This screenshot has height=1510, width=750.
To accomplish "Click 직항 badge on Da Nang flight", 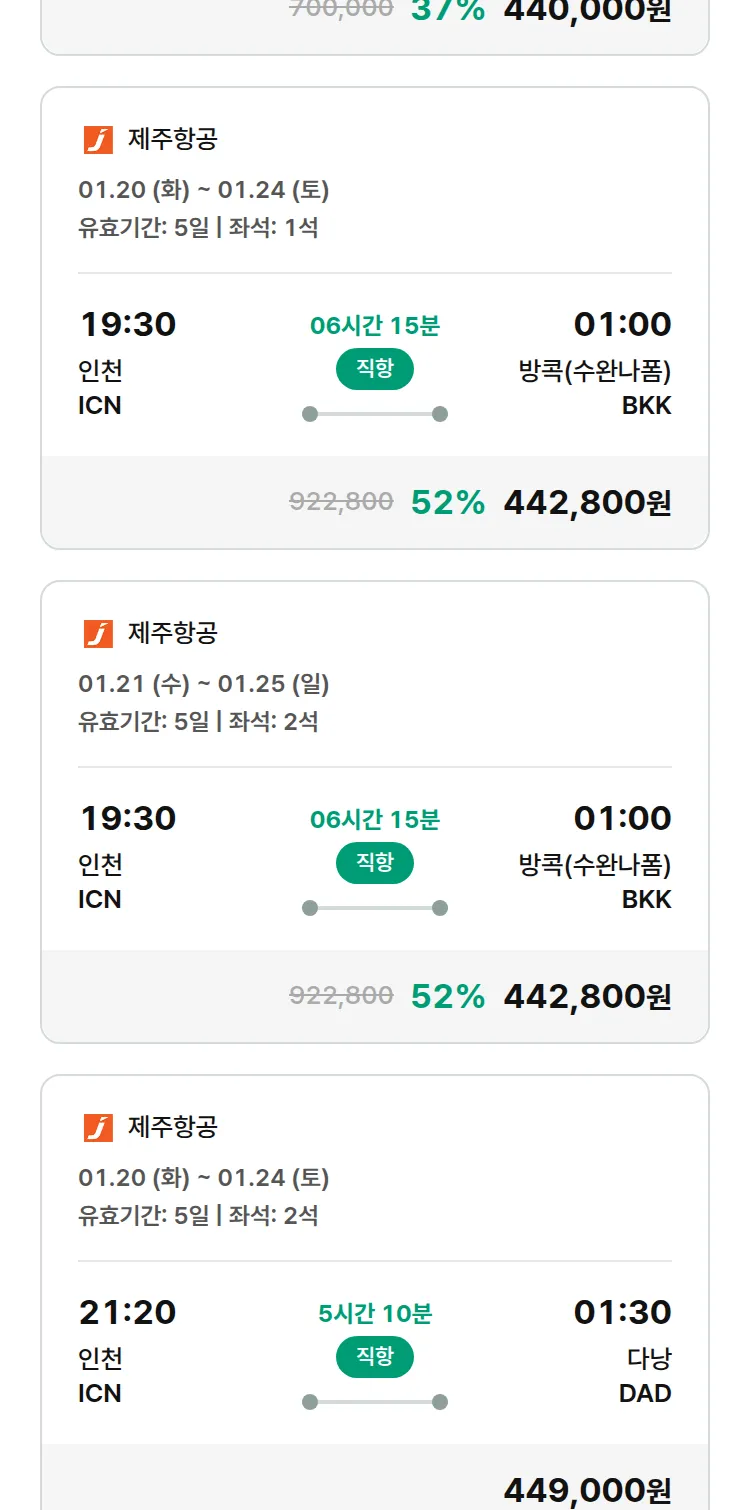I will pos(374,1357).
